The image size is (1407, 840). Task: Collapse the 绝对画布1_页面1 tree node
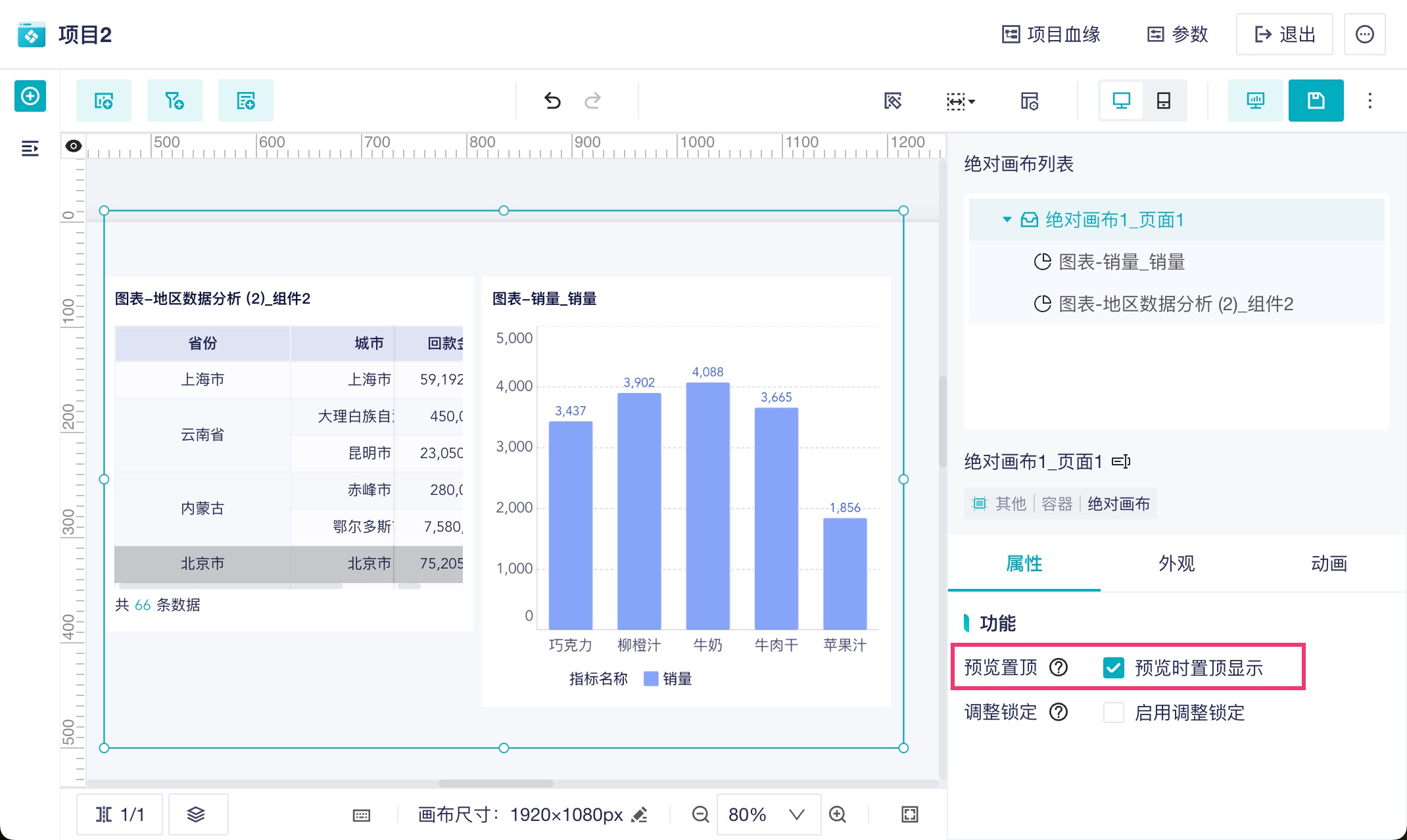1007,220
